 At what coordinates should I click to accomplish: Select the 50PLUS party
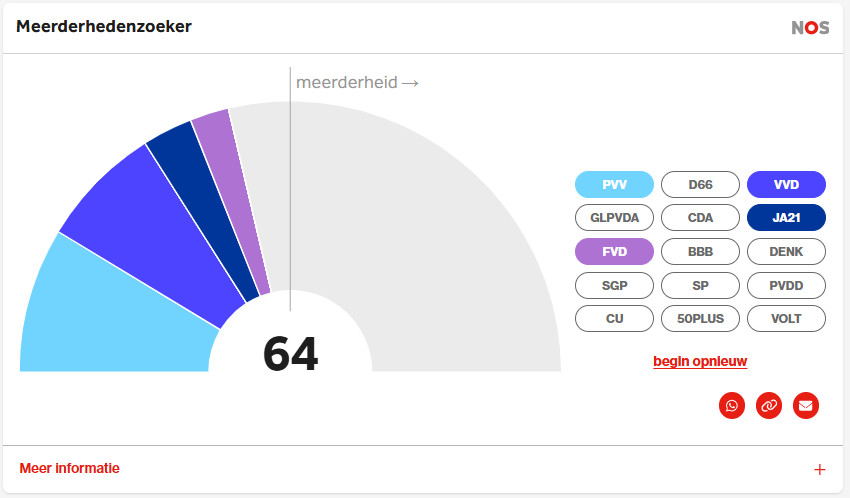click(x=700, y=319)
